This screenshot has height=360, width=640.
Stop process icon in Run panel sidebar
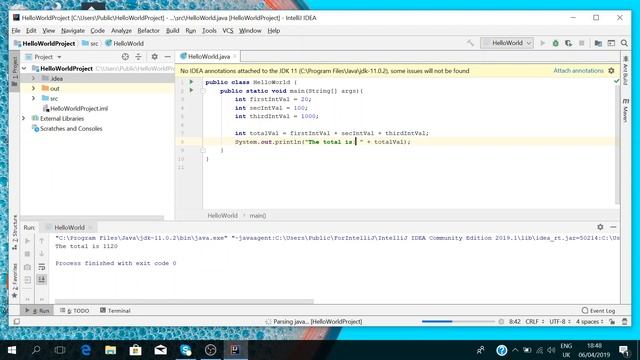click(x=27, y=254)
